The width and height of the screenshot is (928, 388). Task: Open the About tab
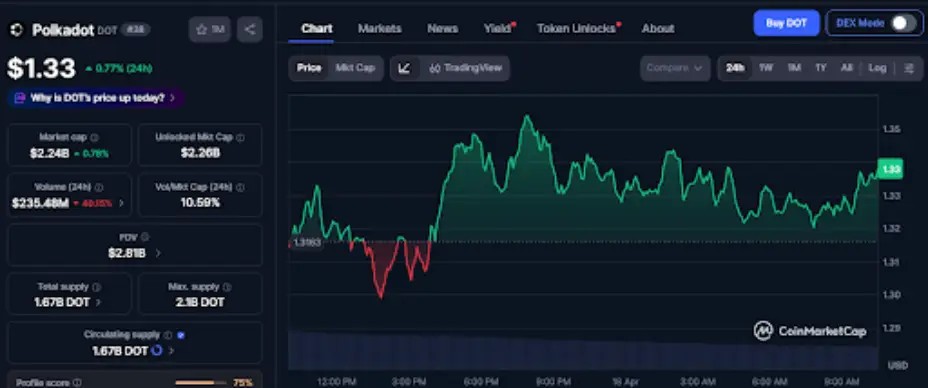tap(658, 28)
